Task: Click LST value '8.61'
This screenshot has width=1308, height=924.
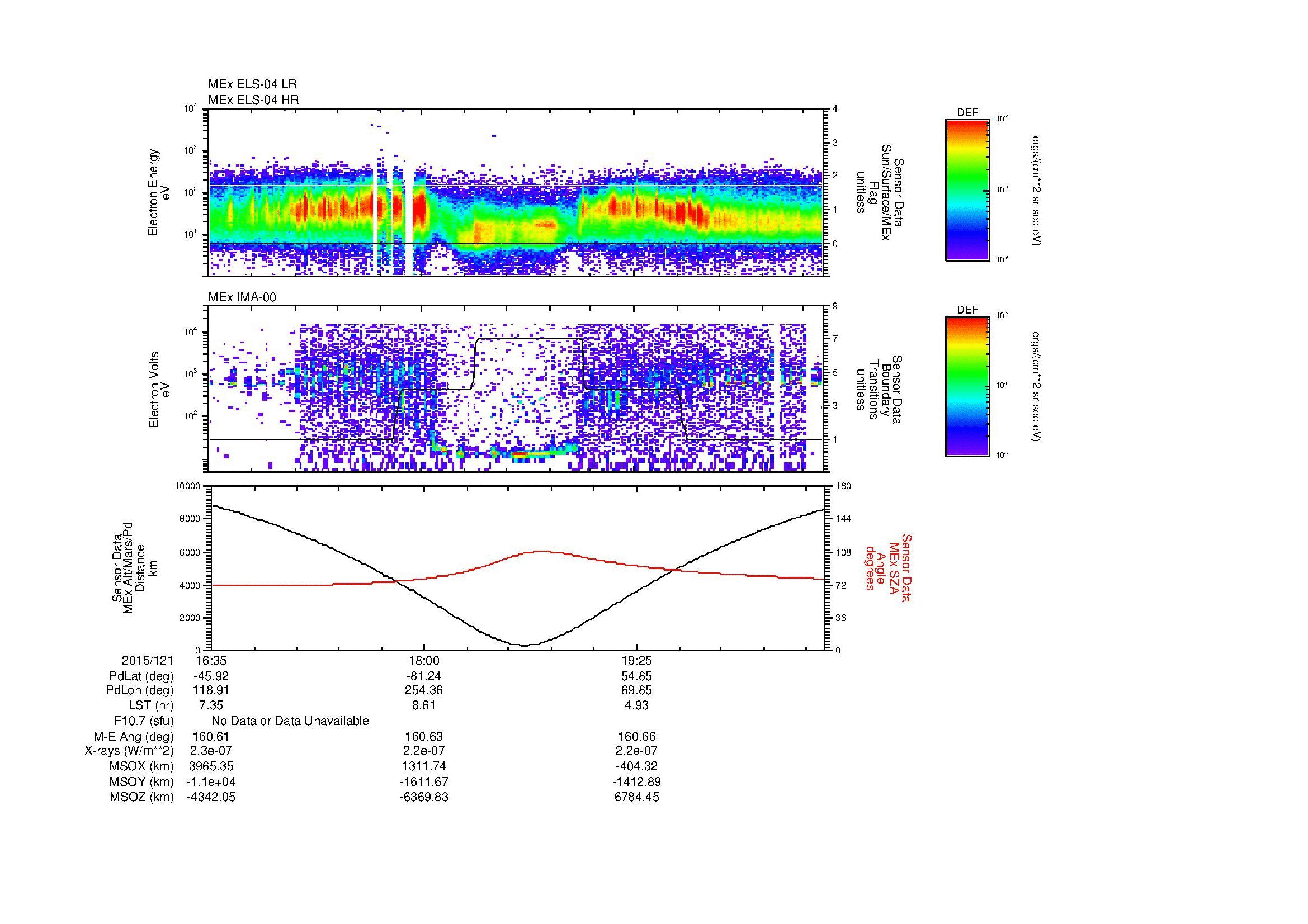Action: 424,705
